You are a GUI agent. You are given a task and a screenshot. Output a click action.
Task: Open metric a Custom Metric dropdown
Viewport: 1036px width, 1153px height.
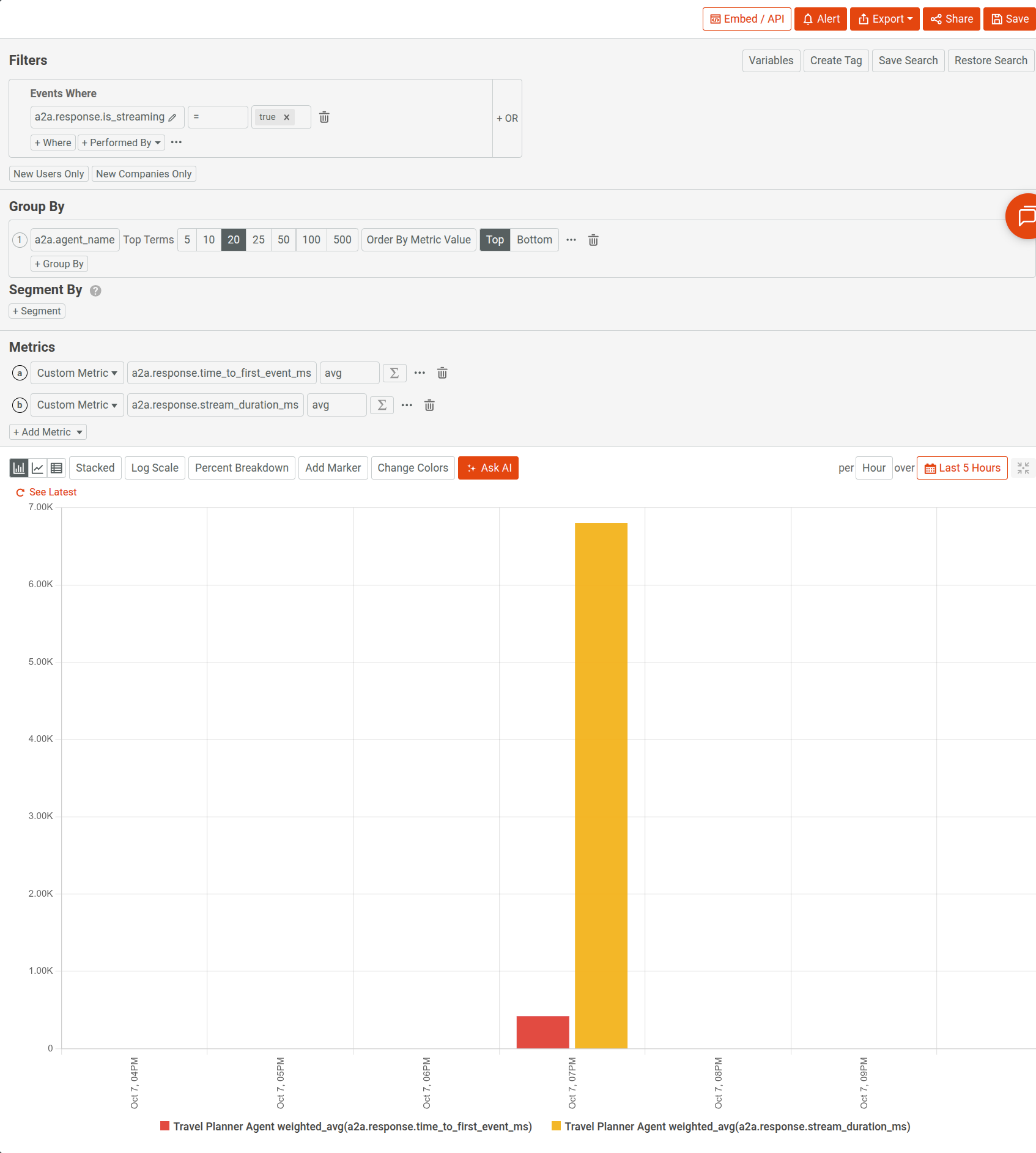pyautogui.click(x=77, y=373)
